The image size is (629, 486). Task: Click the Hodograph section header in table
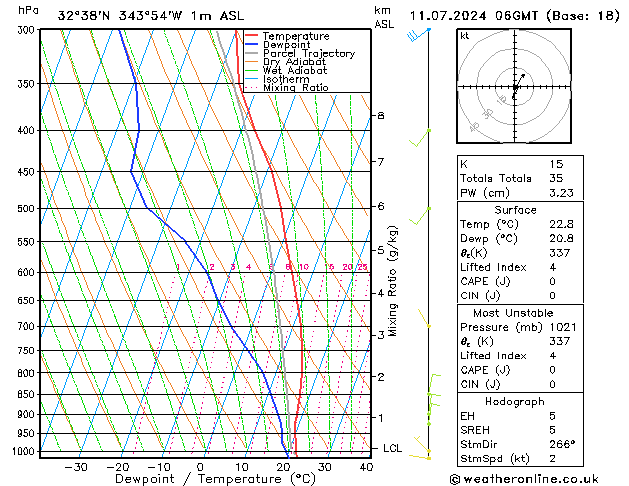click(517, 401)
